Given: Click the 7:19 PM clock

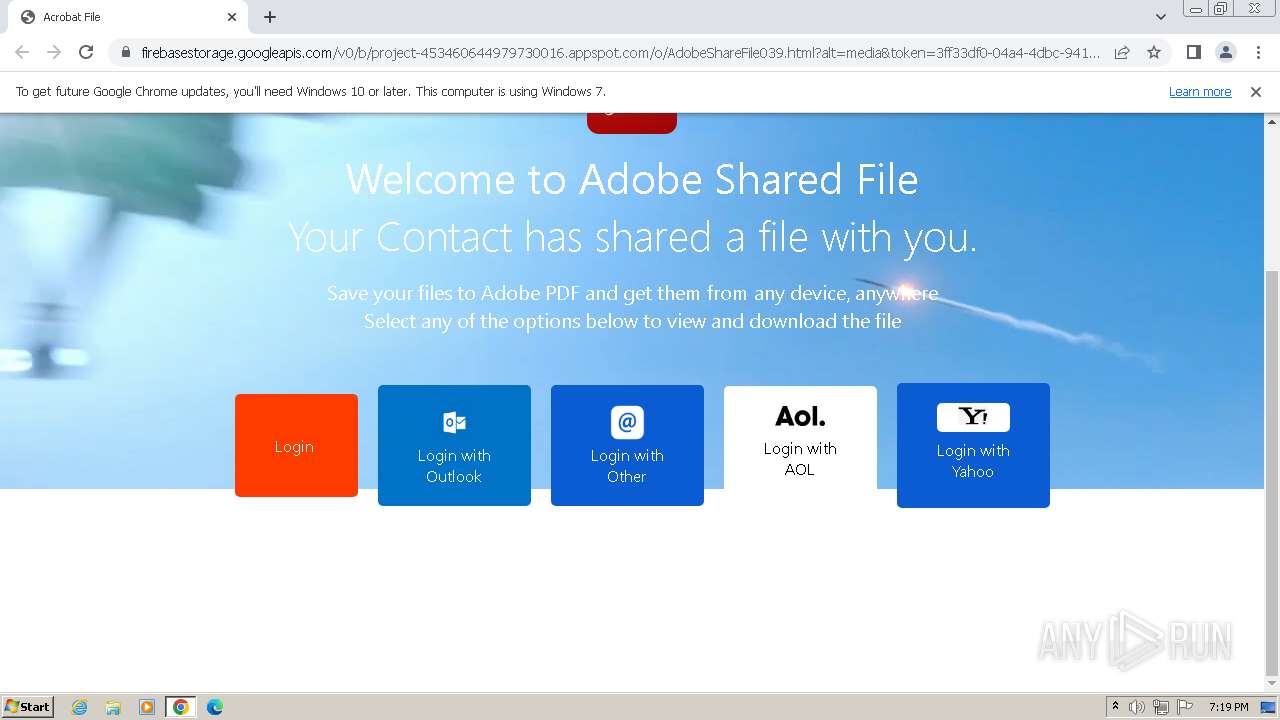Looking at the screenshot, I should 1228,707.
